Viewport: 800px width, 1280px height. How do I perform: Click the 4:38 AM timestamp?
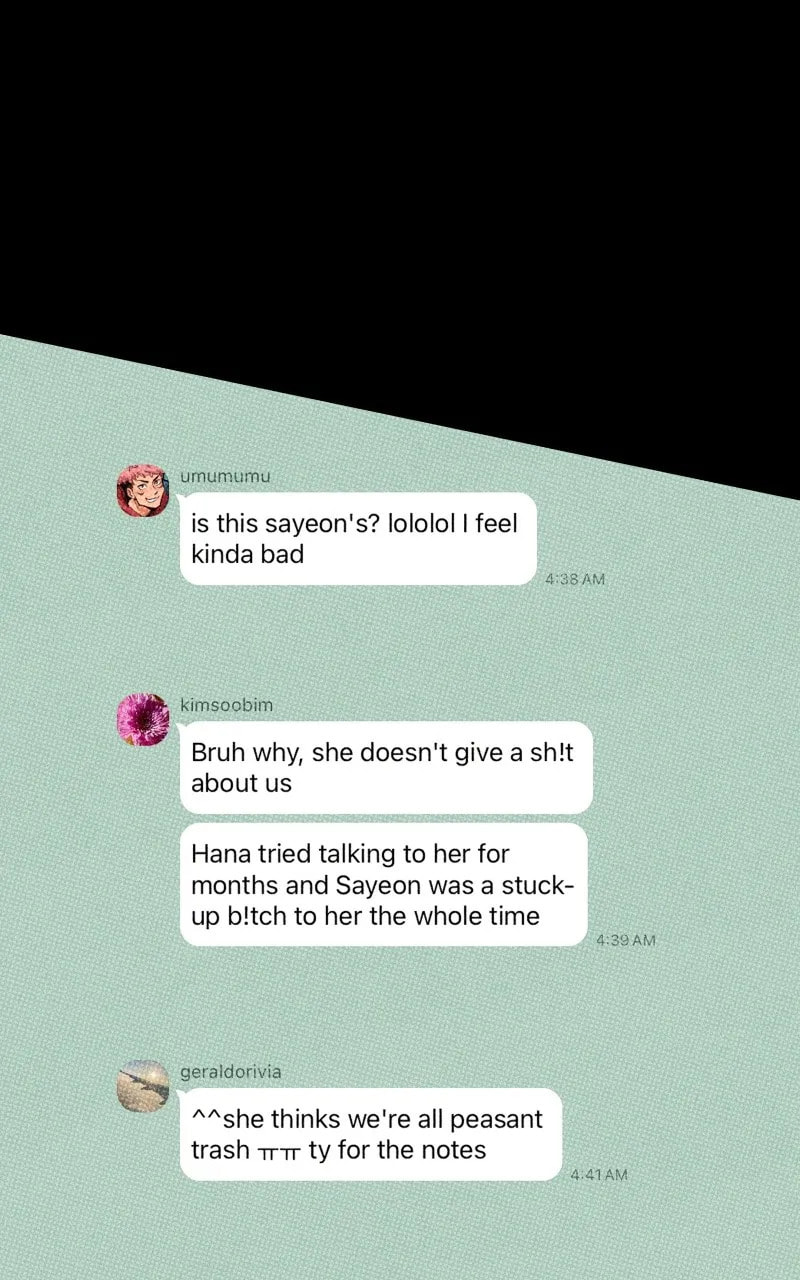[x=575, y=579]
